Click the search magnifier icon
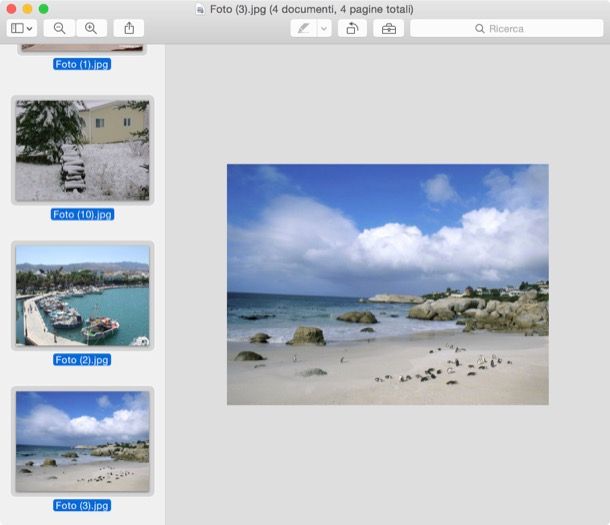610x525 pixels. (480, 29)
